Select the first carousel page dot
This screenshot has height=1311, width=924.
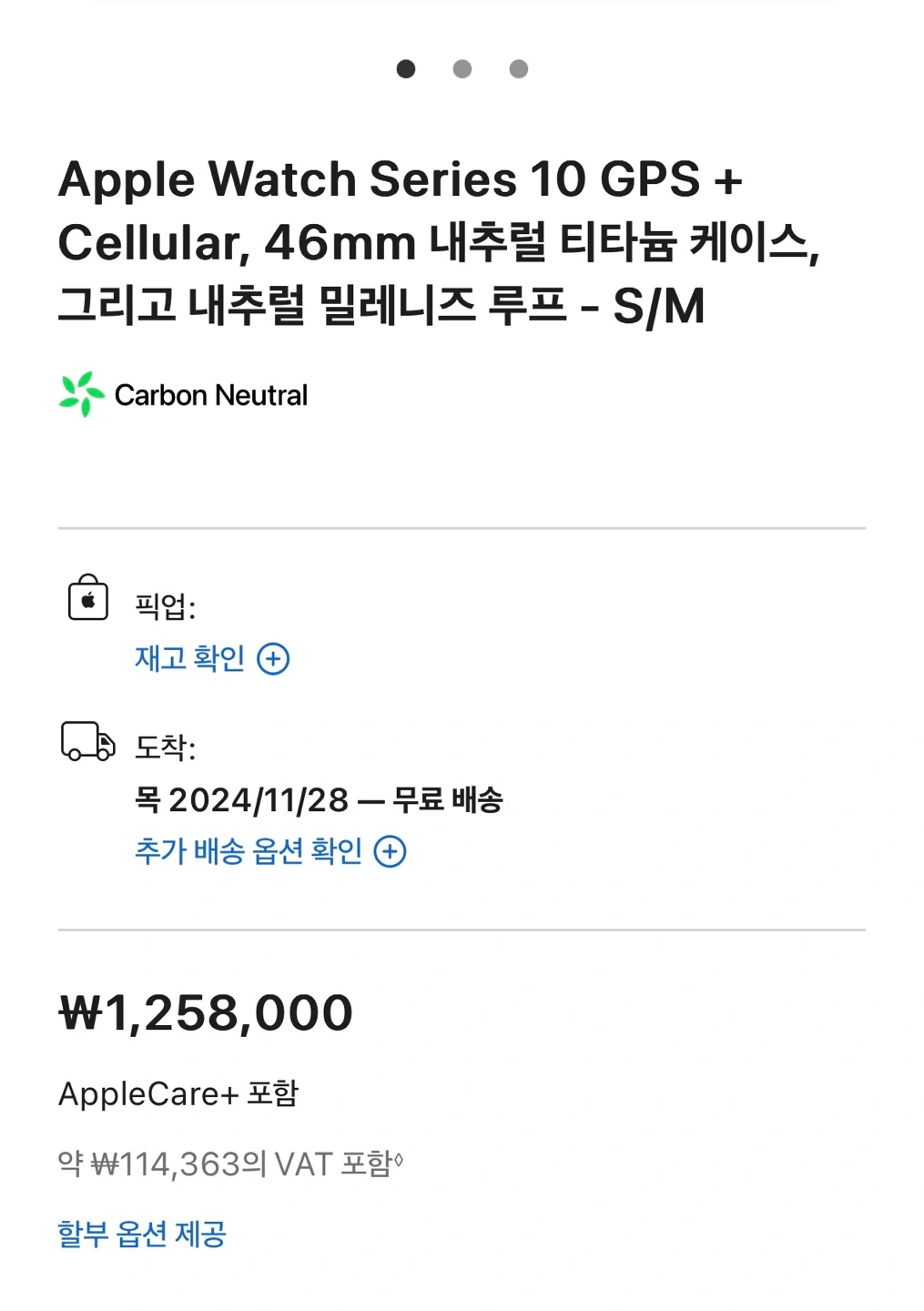[x=406, y=69]
